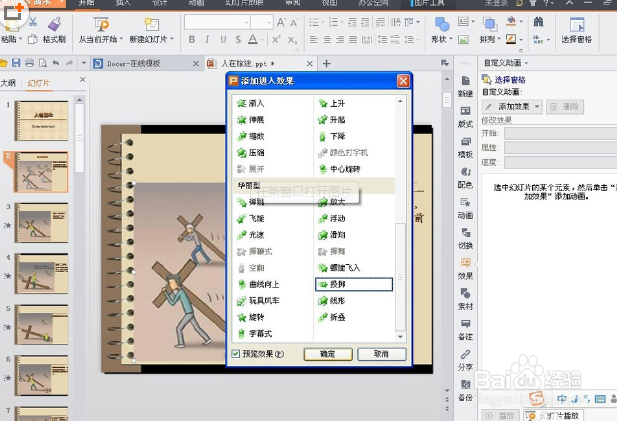Select the 光速 entrance effect
This screenshot has width=617, height=421.
click(x=251, y=235)
